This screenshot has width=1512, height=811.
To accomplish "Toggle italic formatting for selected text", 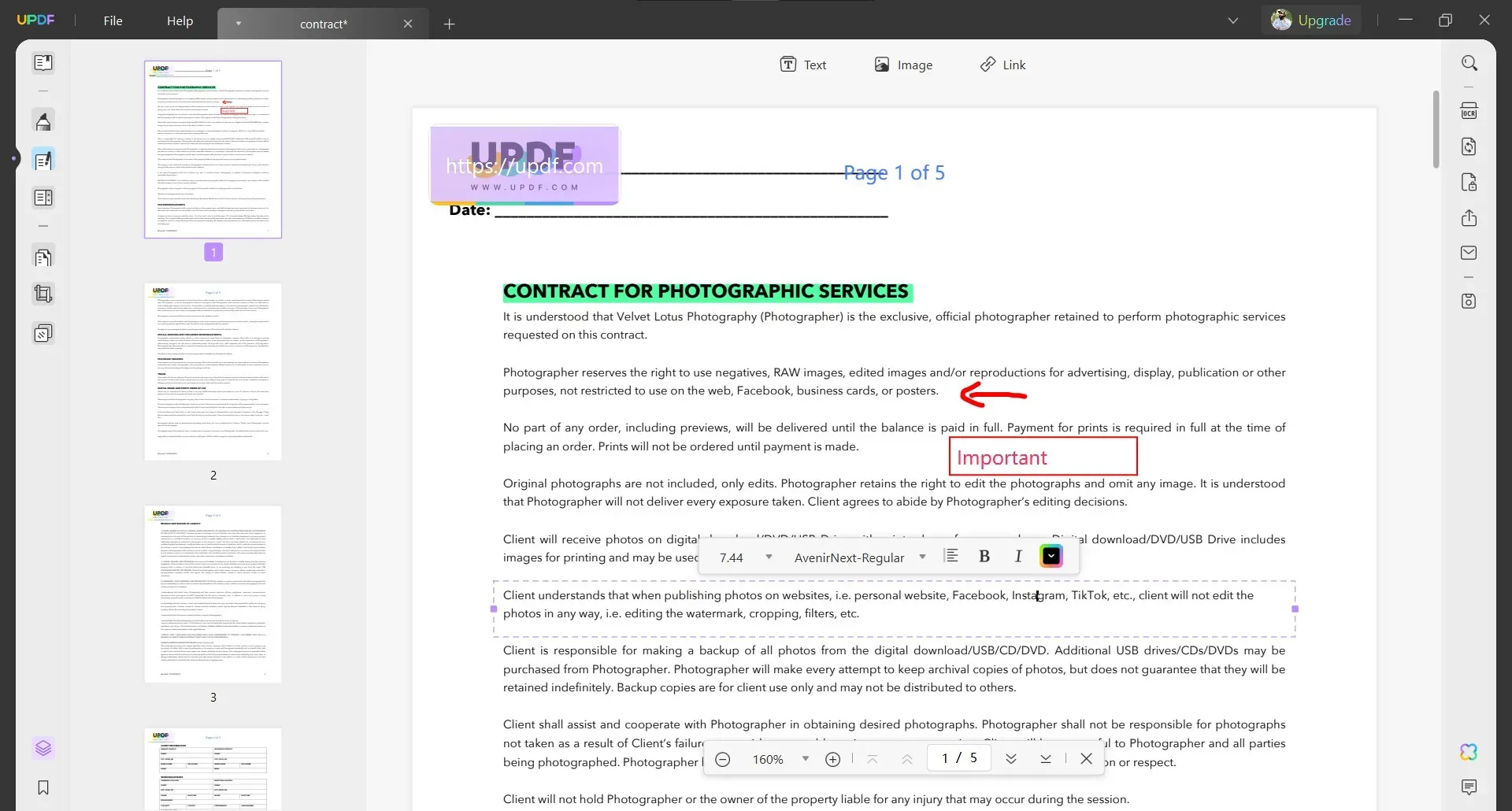I will [x=1018, y=557].
